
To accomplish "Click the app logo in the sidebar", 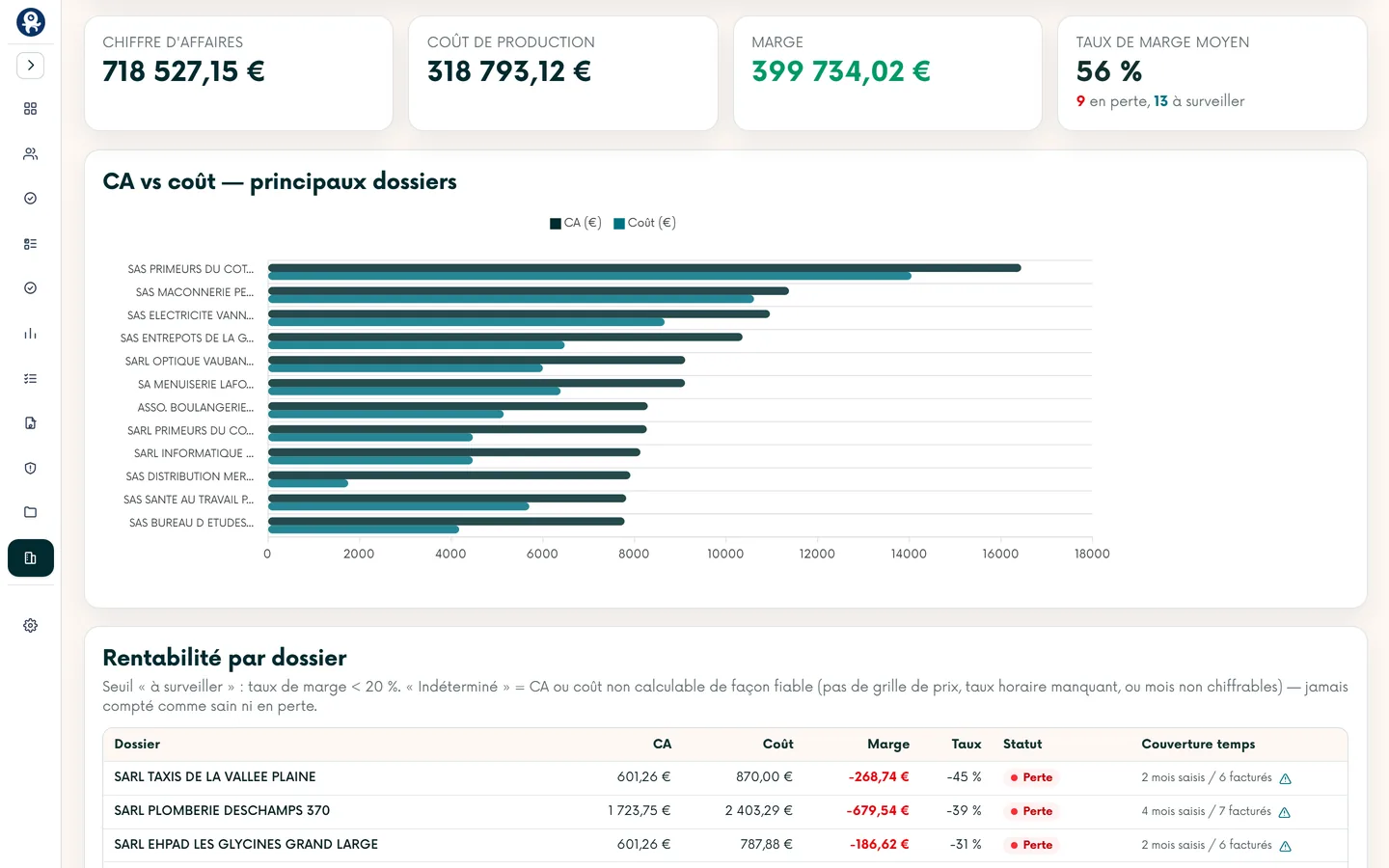I will click(31, 21).
